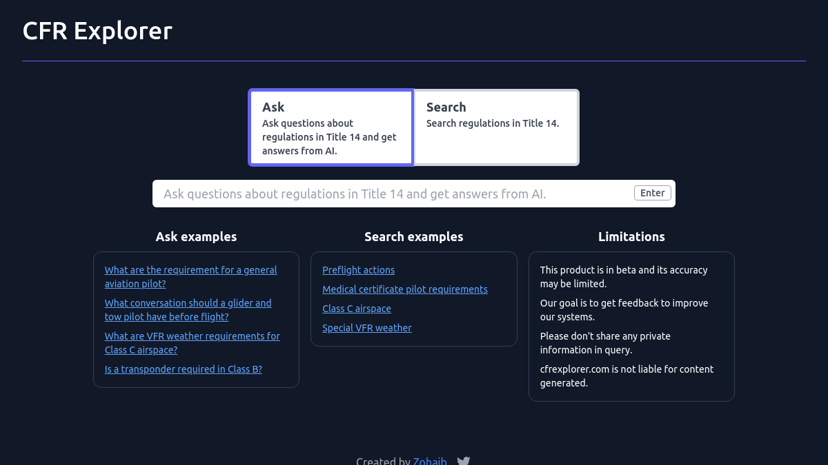Open 'Is a transponder required in Class B?' example

(x=183, y=369)
